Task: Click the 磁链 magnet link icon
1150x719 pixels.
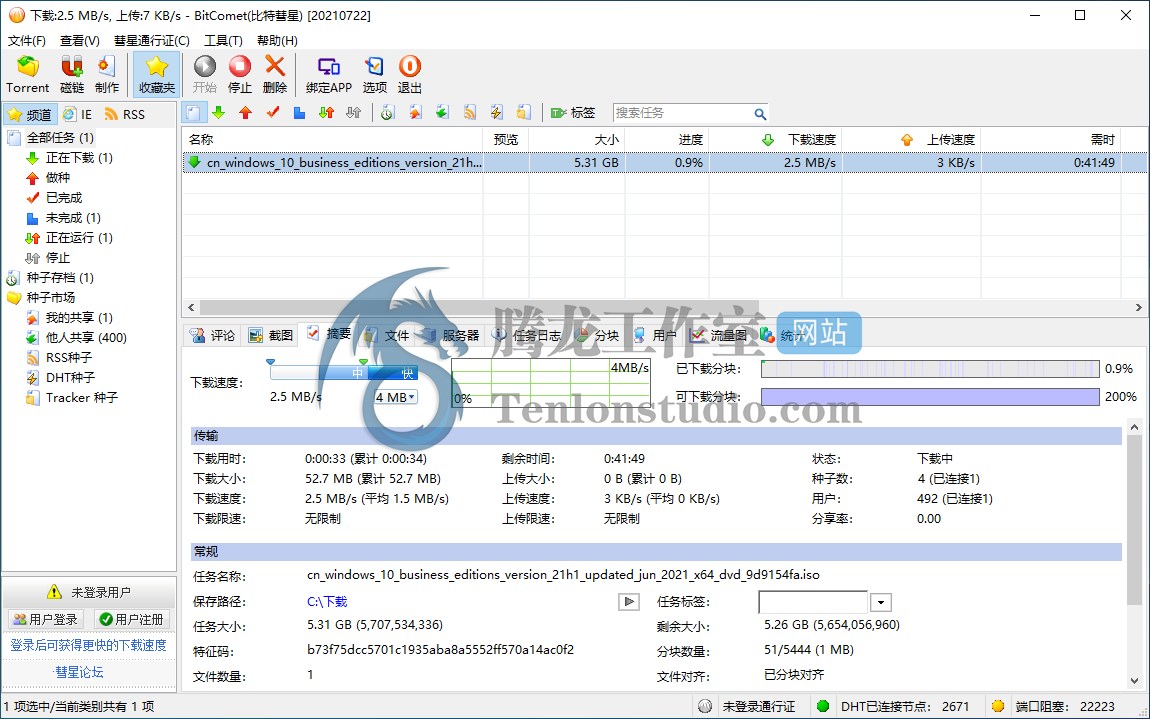Action: point(72,75)
